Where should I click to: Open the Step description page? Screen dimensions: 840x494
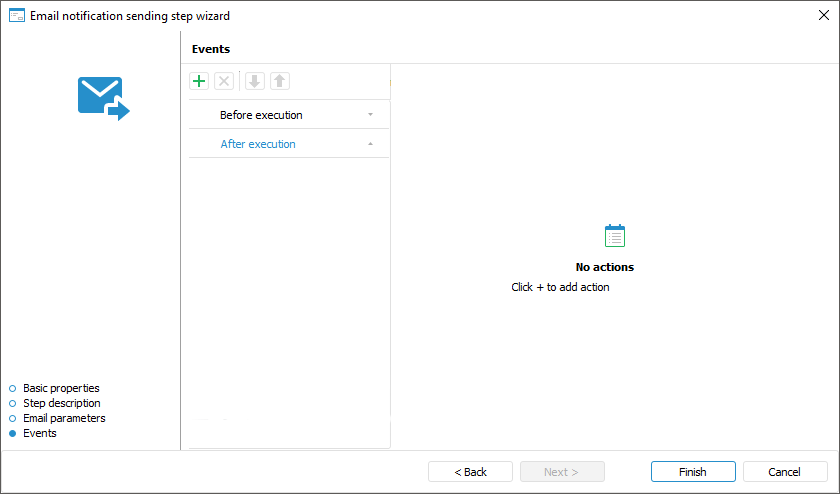(61, 403)
